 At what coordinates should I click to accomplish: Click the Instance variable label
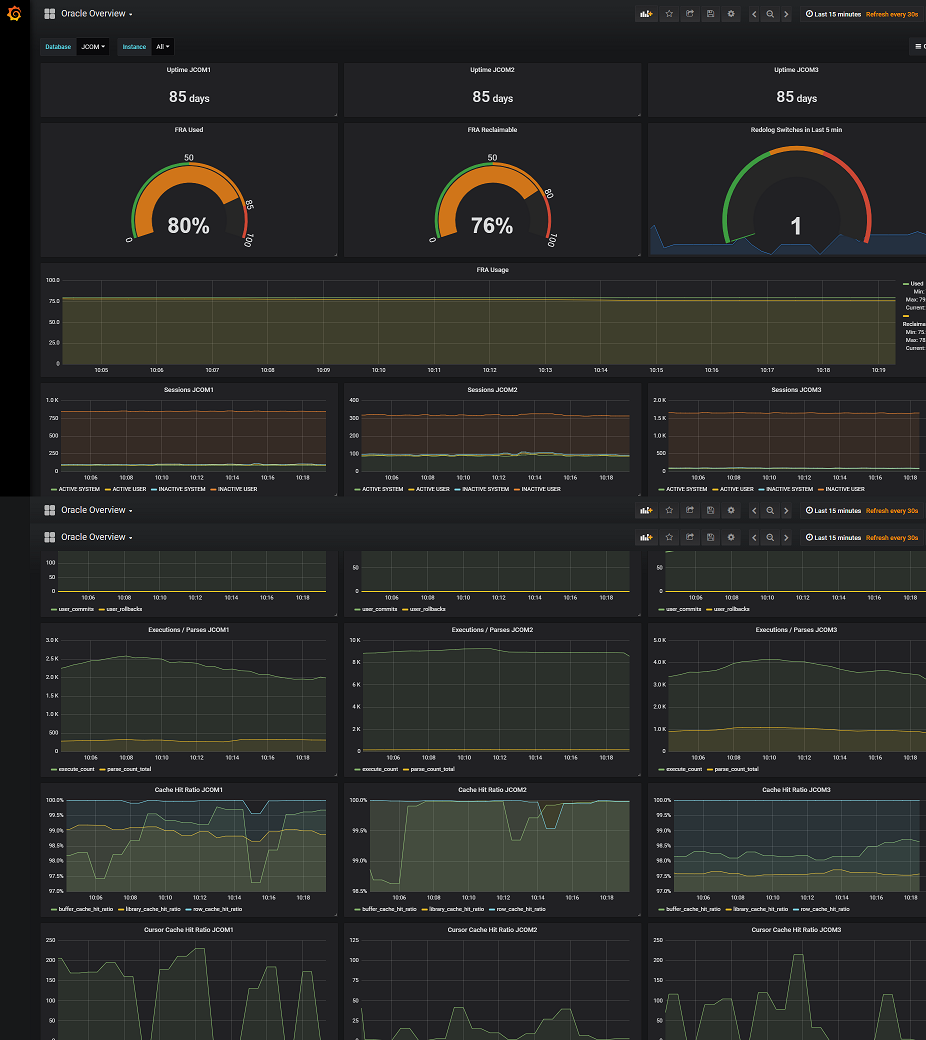pos(134,46)
